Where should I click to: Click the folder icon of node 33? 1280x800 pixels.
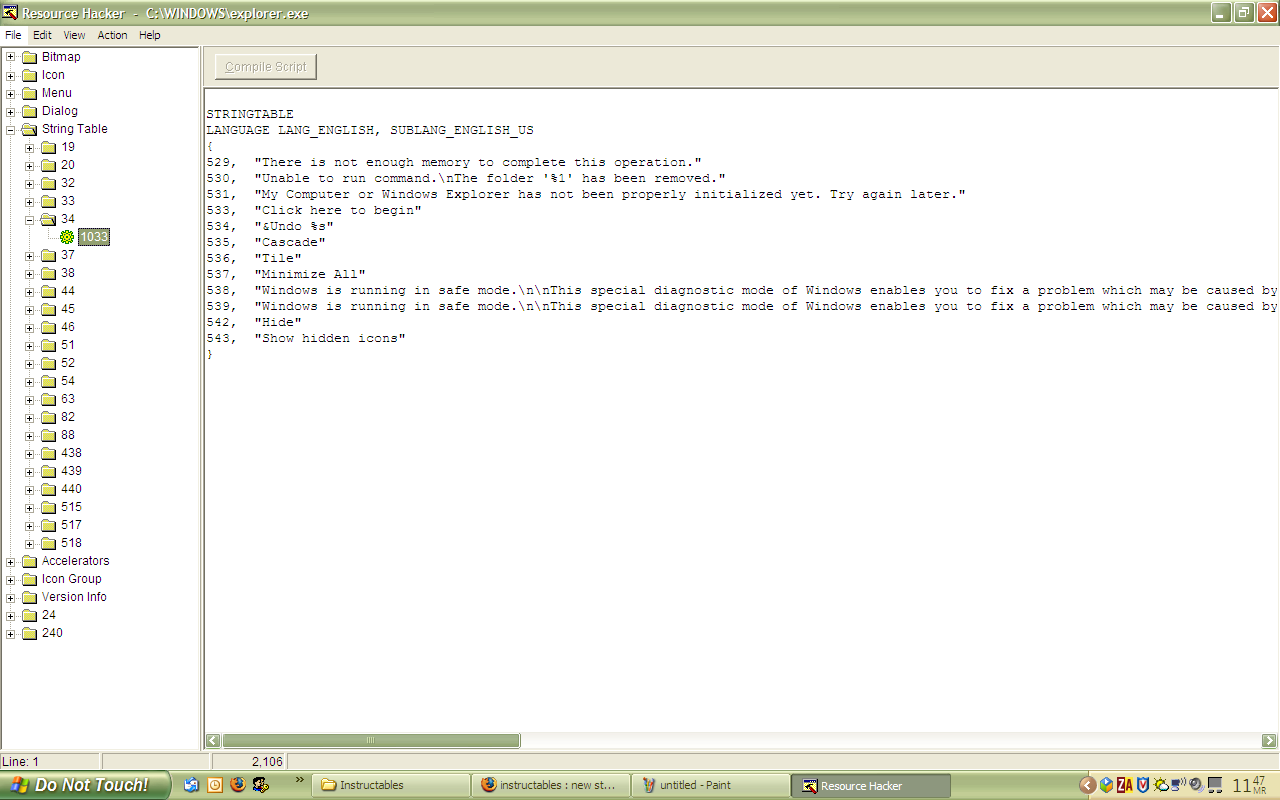[48, 201]
